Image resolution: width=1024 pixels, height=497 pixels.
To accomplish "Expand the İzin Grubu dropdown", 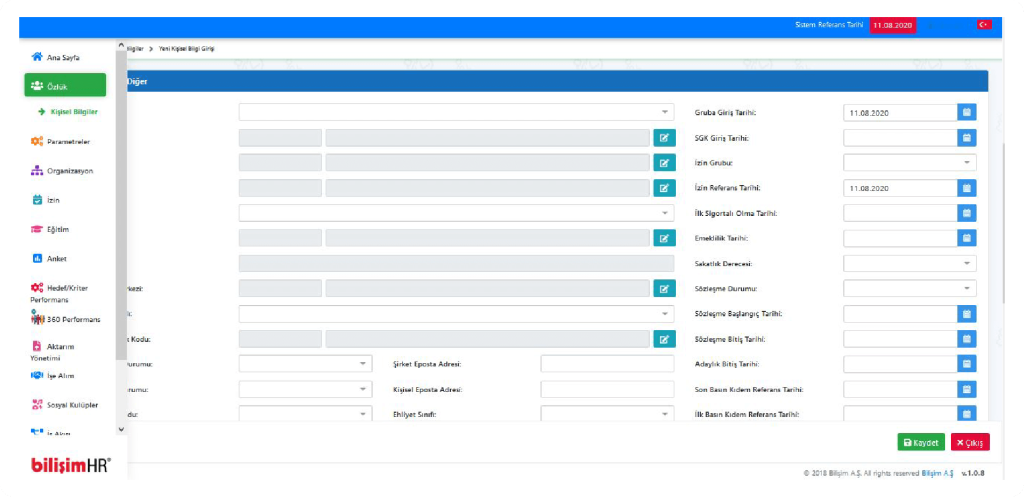I will pos(909,163).
